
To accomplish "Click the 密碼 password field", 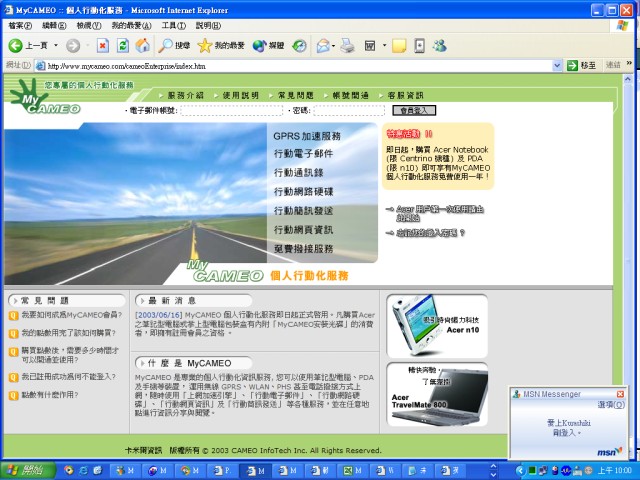I will tap(349, 110).
